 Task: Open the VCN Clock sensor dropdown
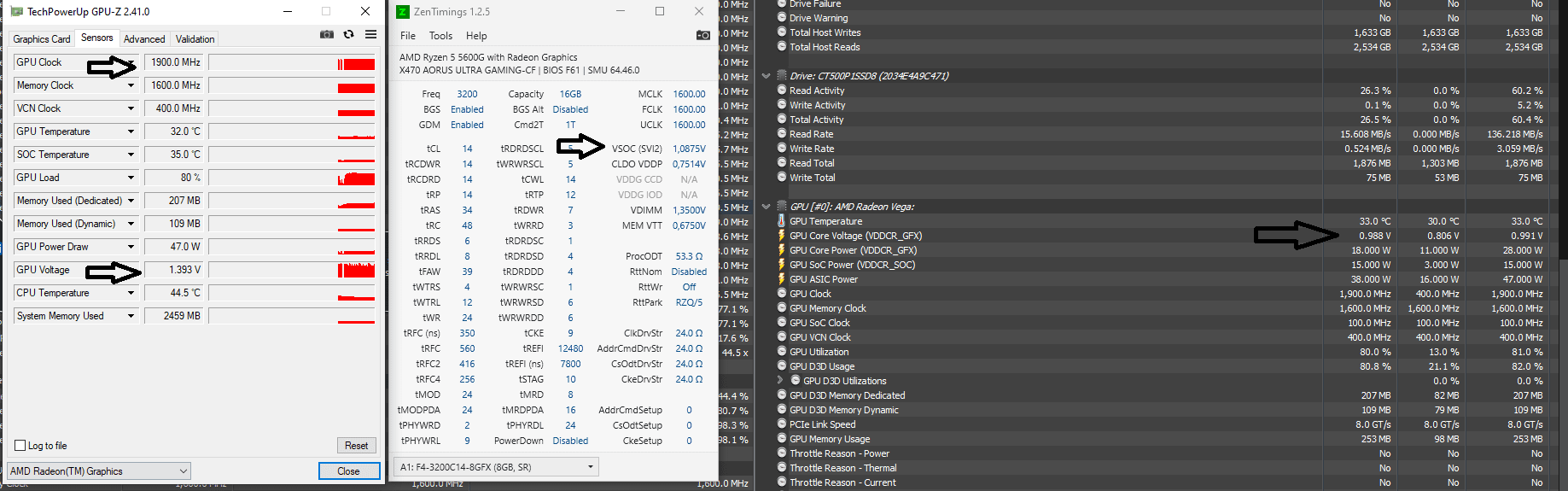(x=131, y=108)
